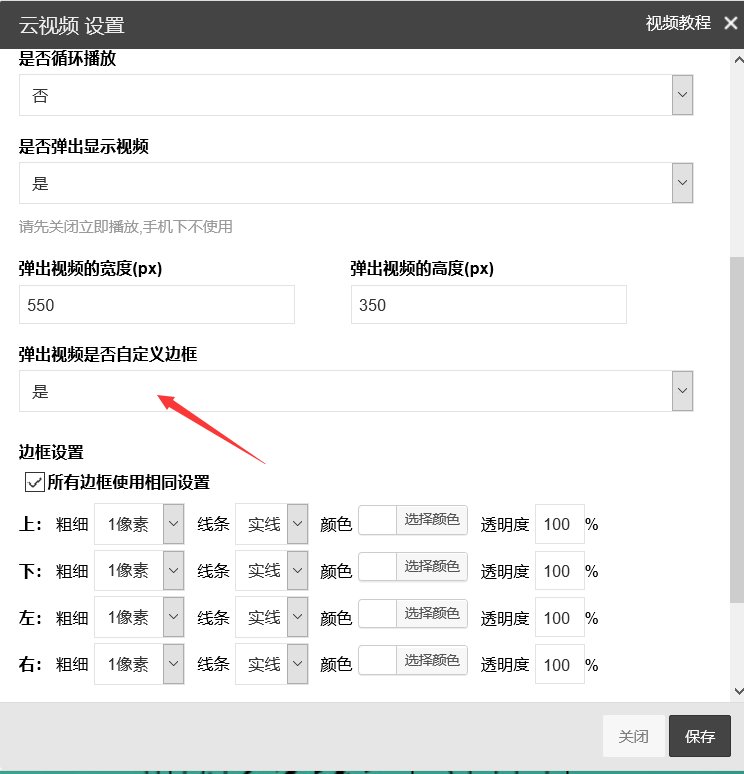Open the 上 border 粗细 dropdown
Screen dimensions: 744x774
[x=139, y=524]
